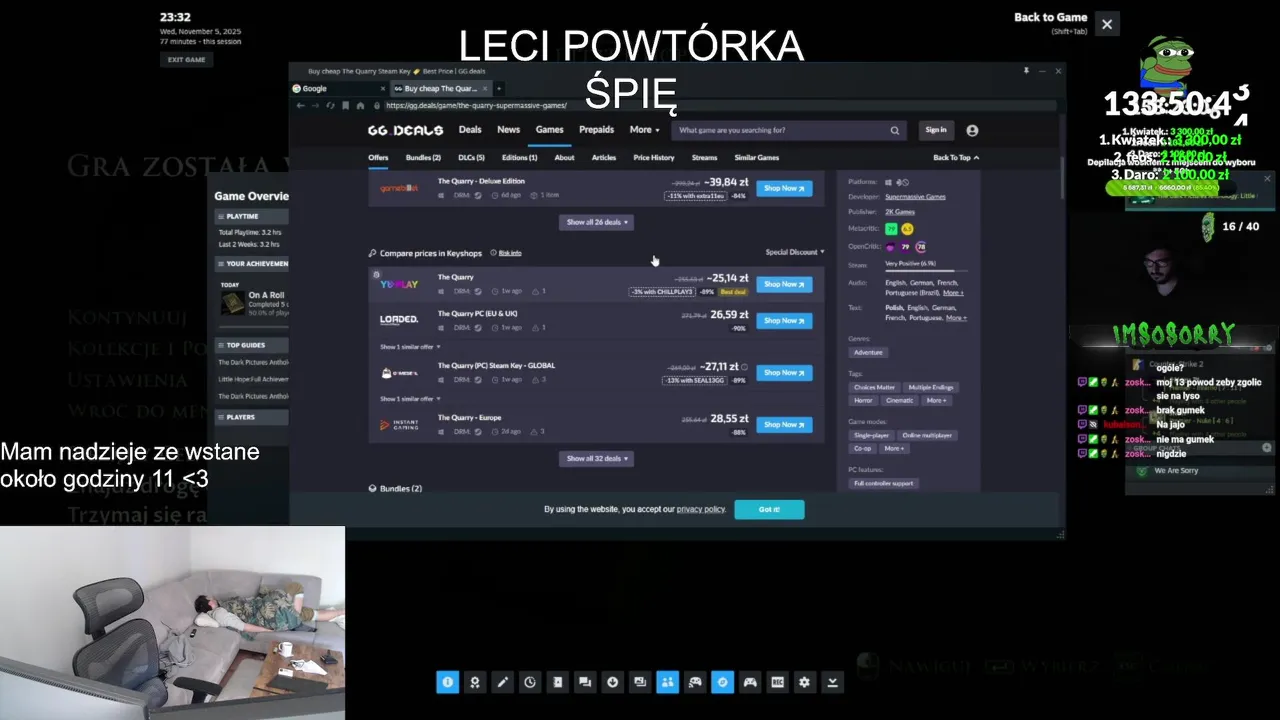Expand More+ in Audio languages
This screenshot has width=1280, height=720.
click(953, 293)
